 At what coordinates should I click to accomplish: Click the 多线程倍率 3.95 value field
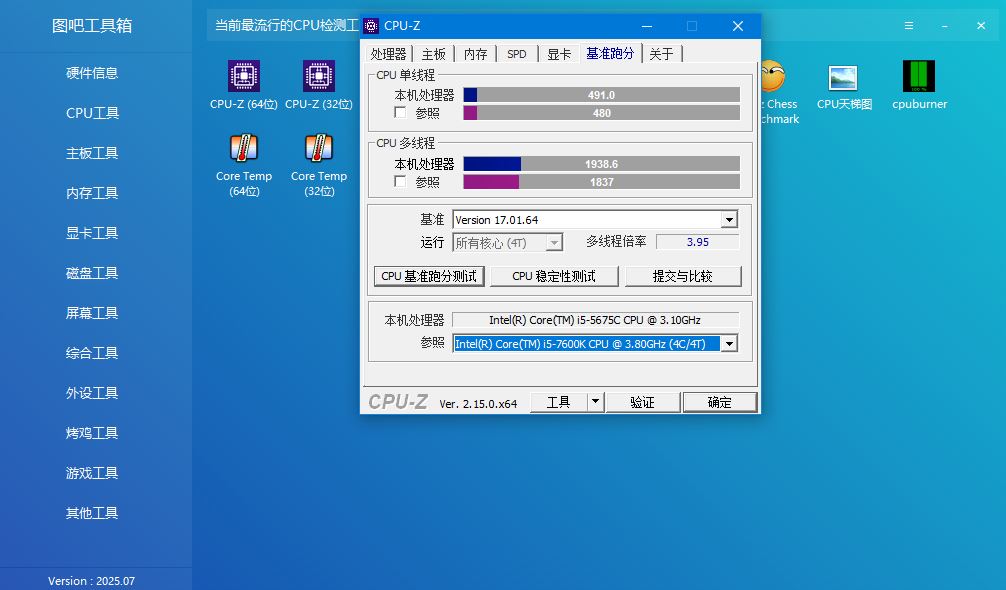tap(697, 242)
